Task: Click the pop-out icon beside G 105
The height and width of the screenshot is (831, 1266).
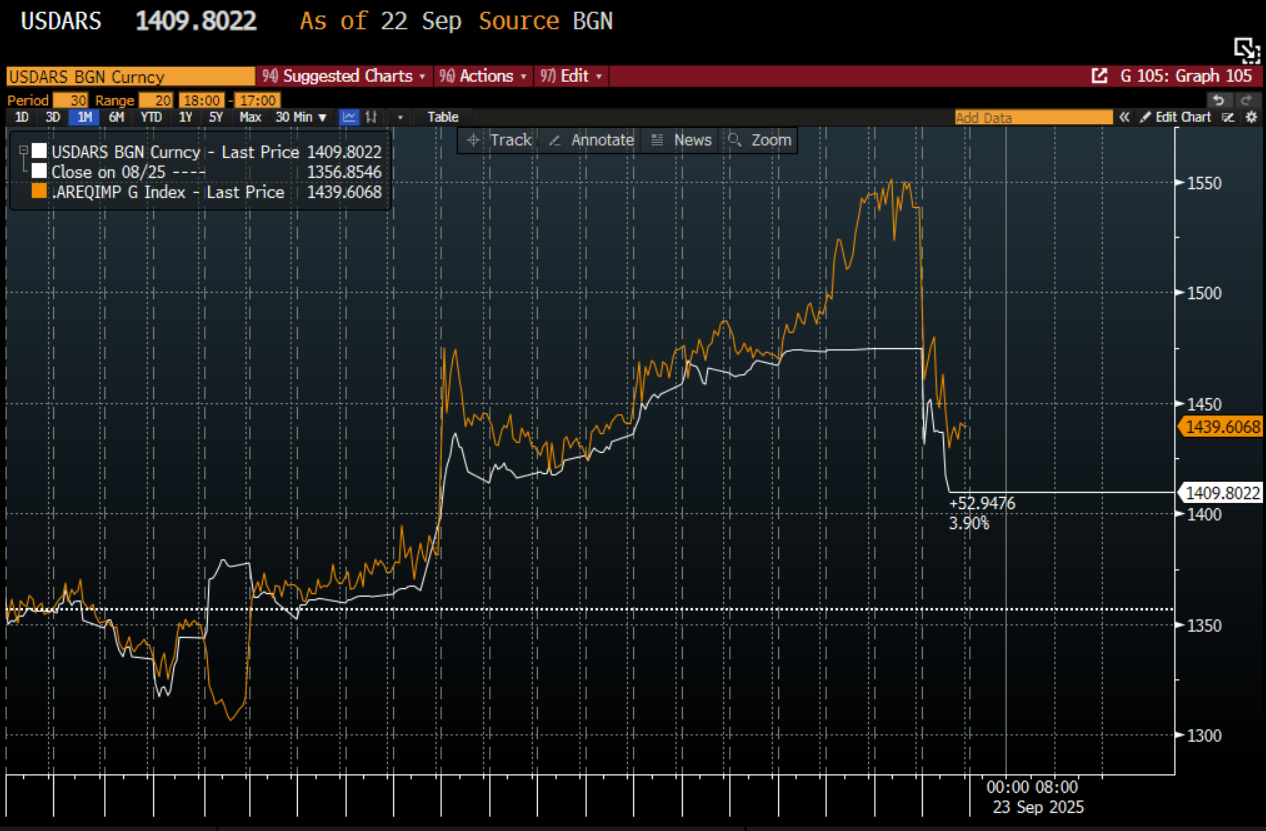Action: point(1099,76)
